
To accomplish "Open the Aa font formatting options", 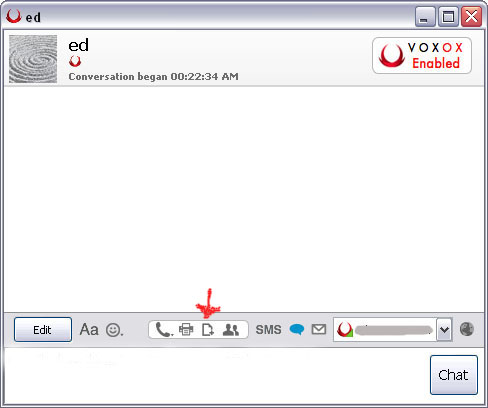I will (x=89, y=330).
